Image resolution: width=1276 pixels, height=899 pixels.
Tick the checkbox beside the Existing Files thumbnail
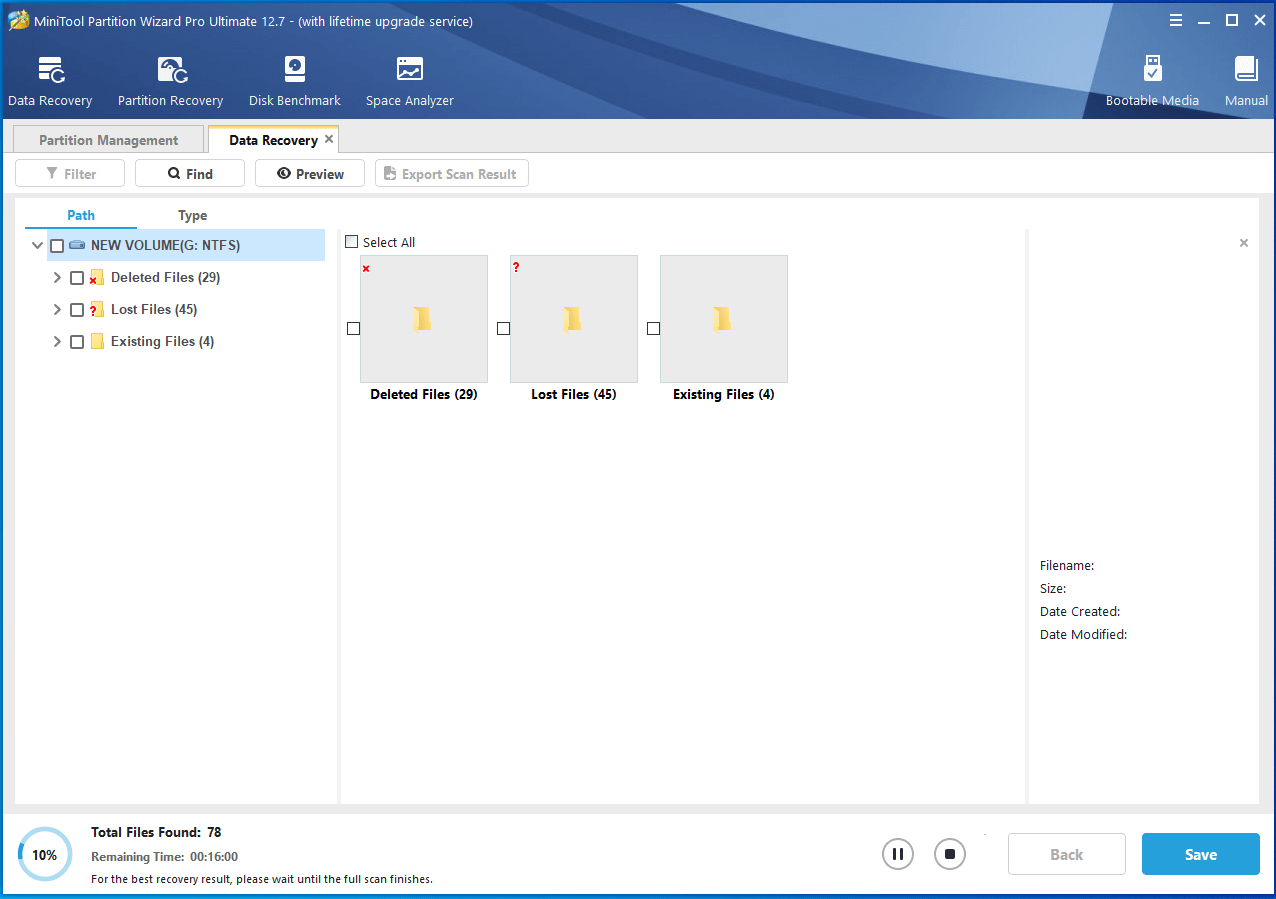coord(653,329)
